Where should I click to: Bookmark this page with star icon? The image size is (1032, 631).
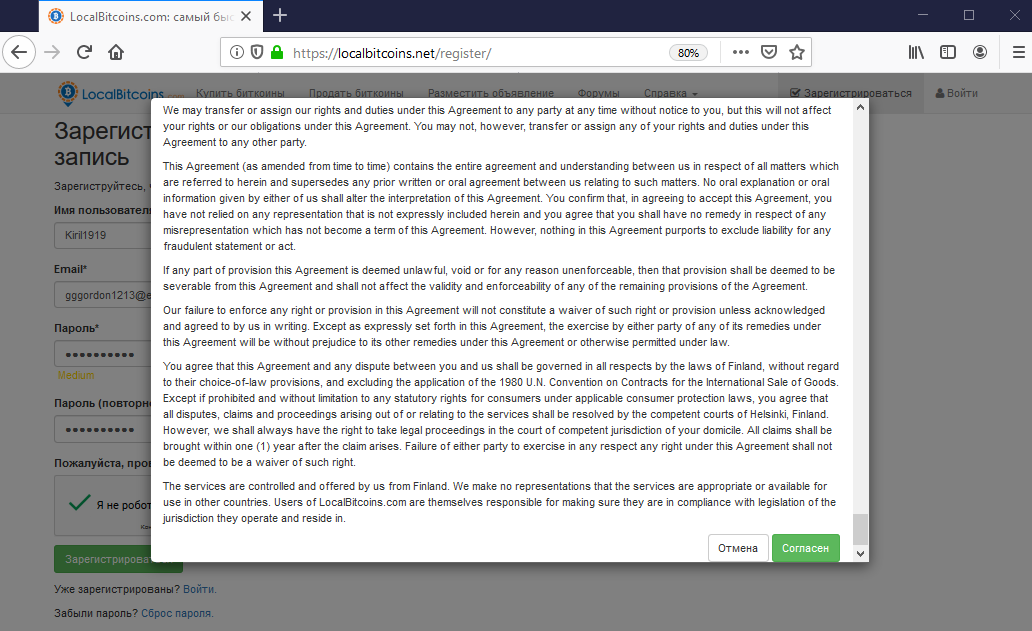pos(797,53)
